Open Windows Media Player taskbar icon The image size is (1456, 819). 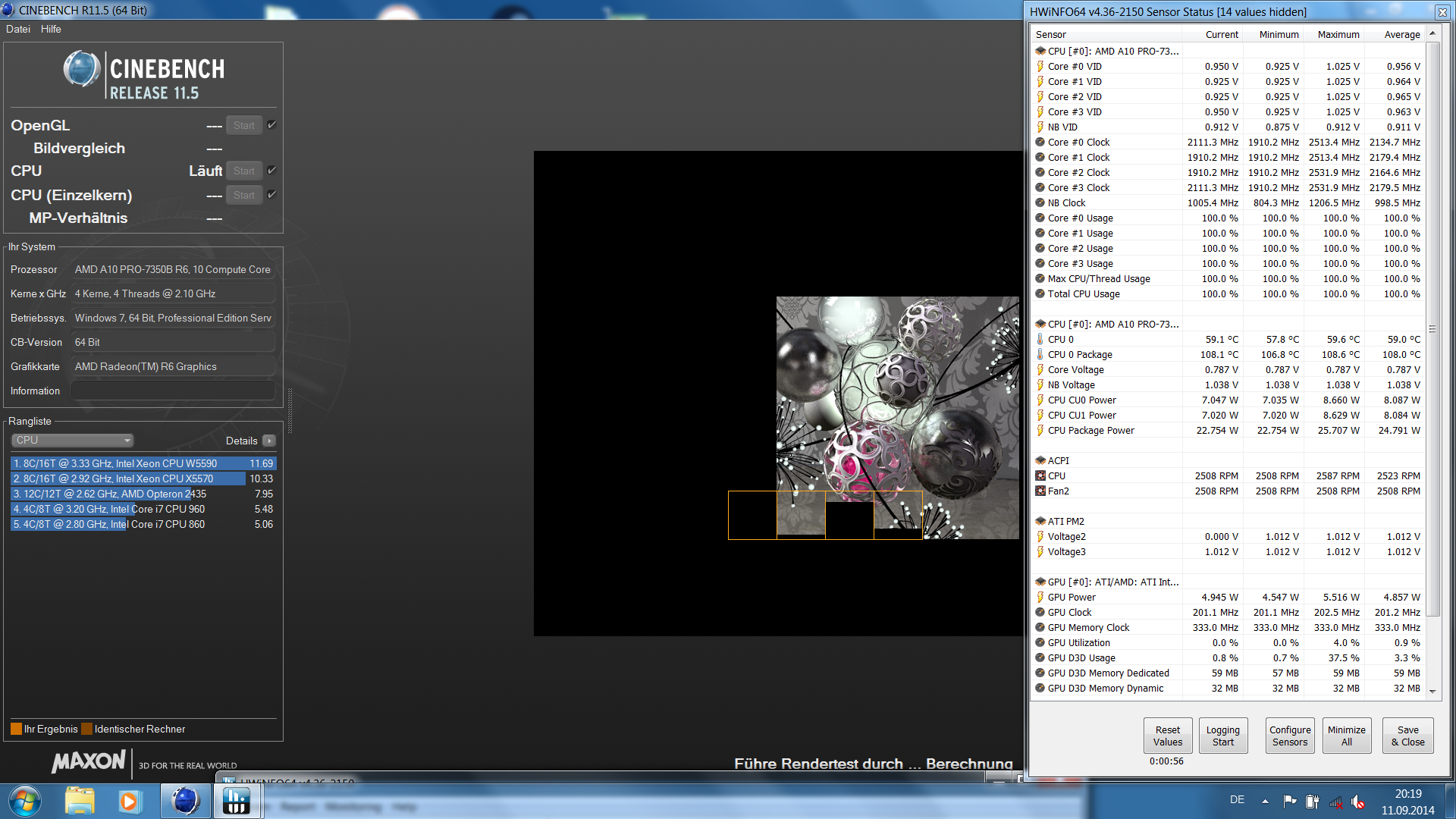tap(129, 801)
